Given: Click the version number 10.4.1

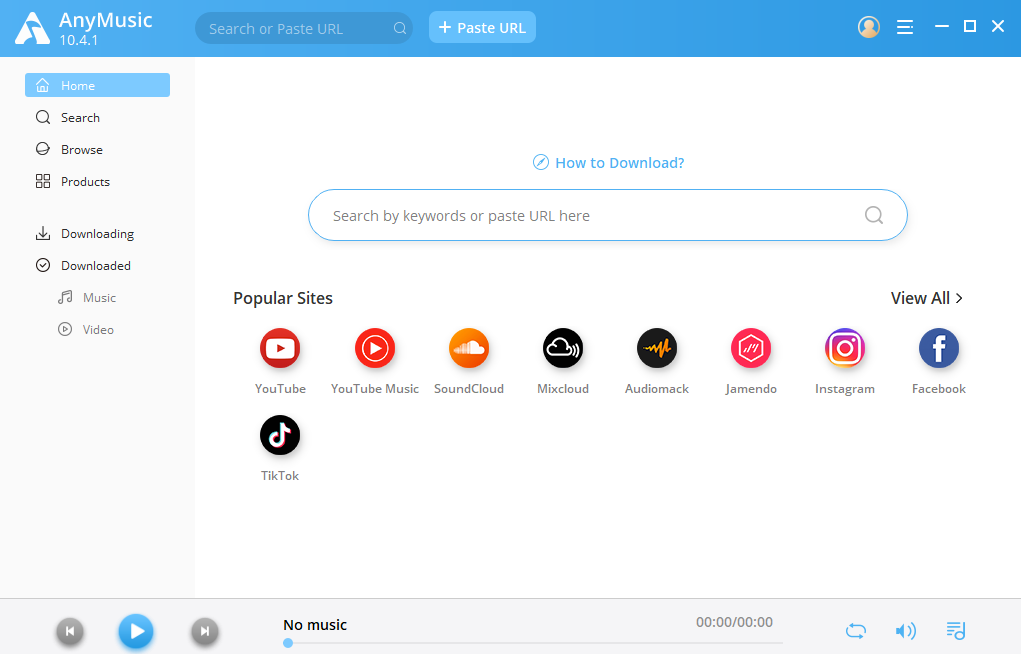Looking at the screenshot, I should [78, 40].
